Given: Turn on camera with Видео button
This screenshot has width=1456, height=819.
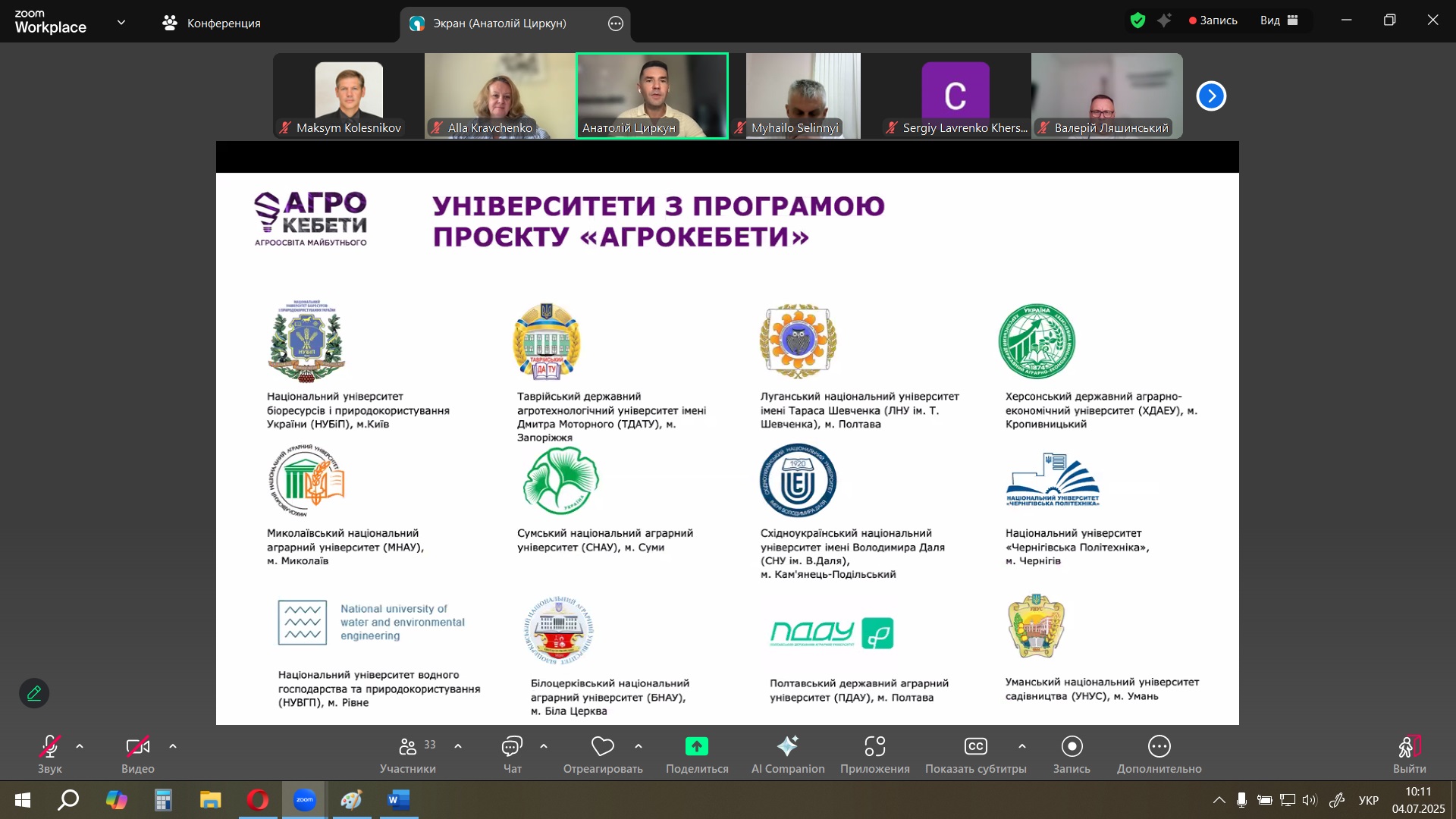Looking at the screenshot, I should 137,748.
